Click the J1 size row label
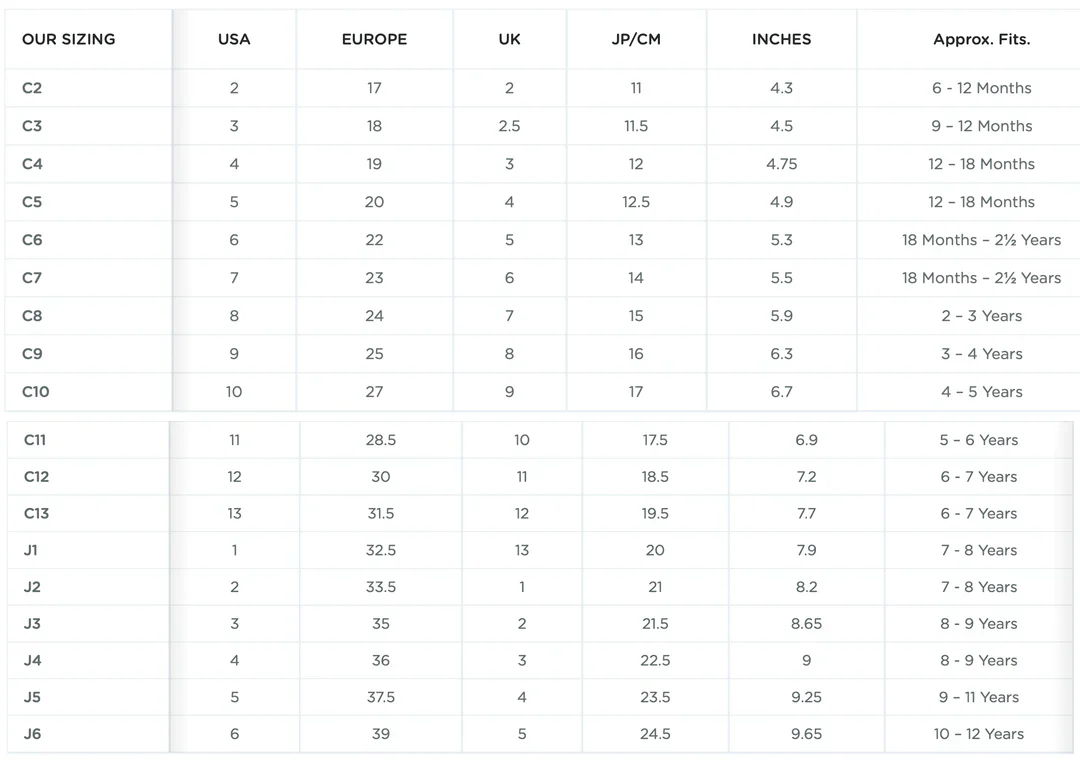Viewport: 1080px width, 760px height. [31, 551]
